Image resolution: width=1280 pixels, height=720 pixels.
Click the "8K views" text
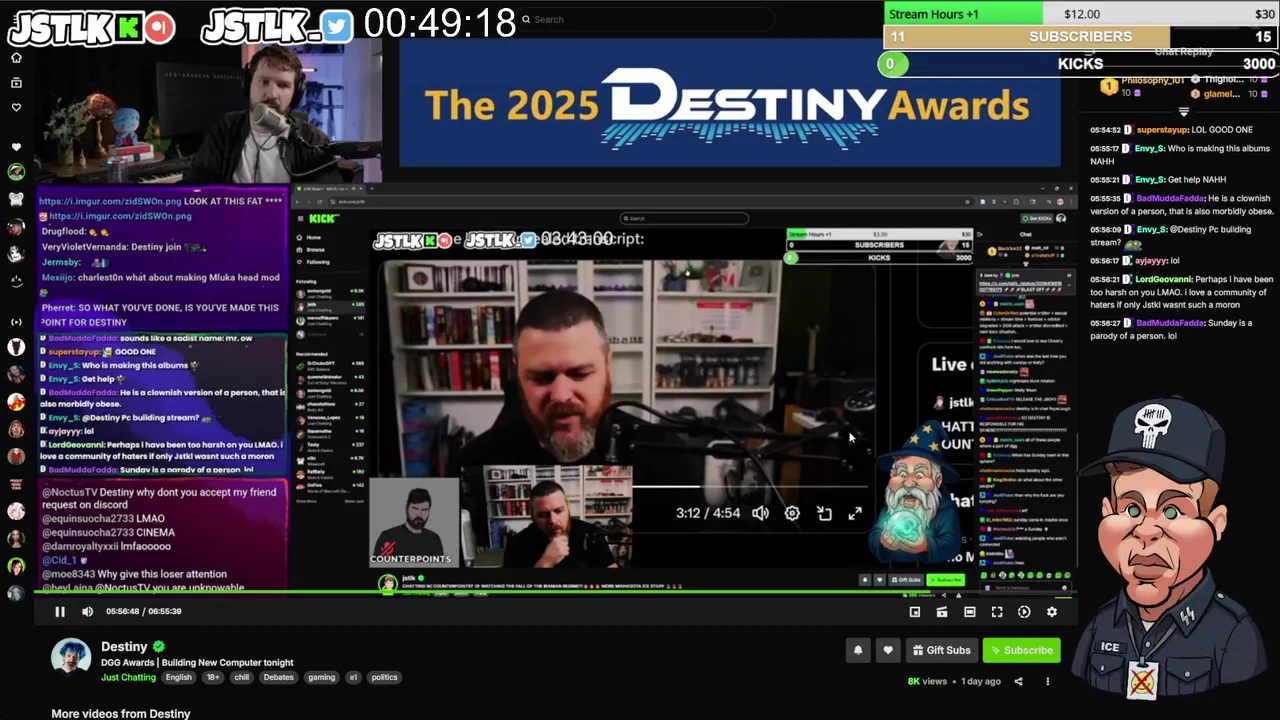pyautogui.click(x=927, y=681)
